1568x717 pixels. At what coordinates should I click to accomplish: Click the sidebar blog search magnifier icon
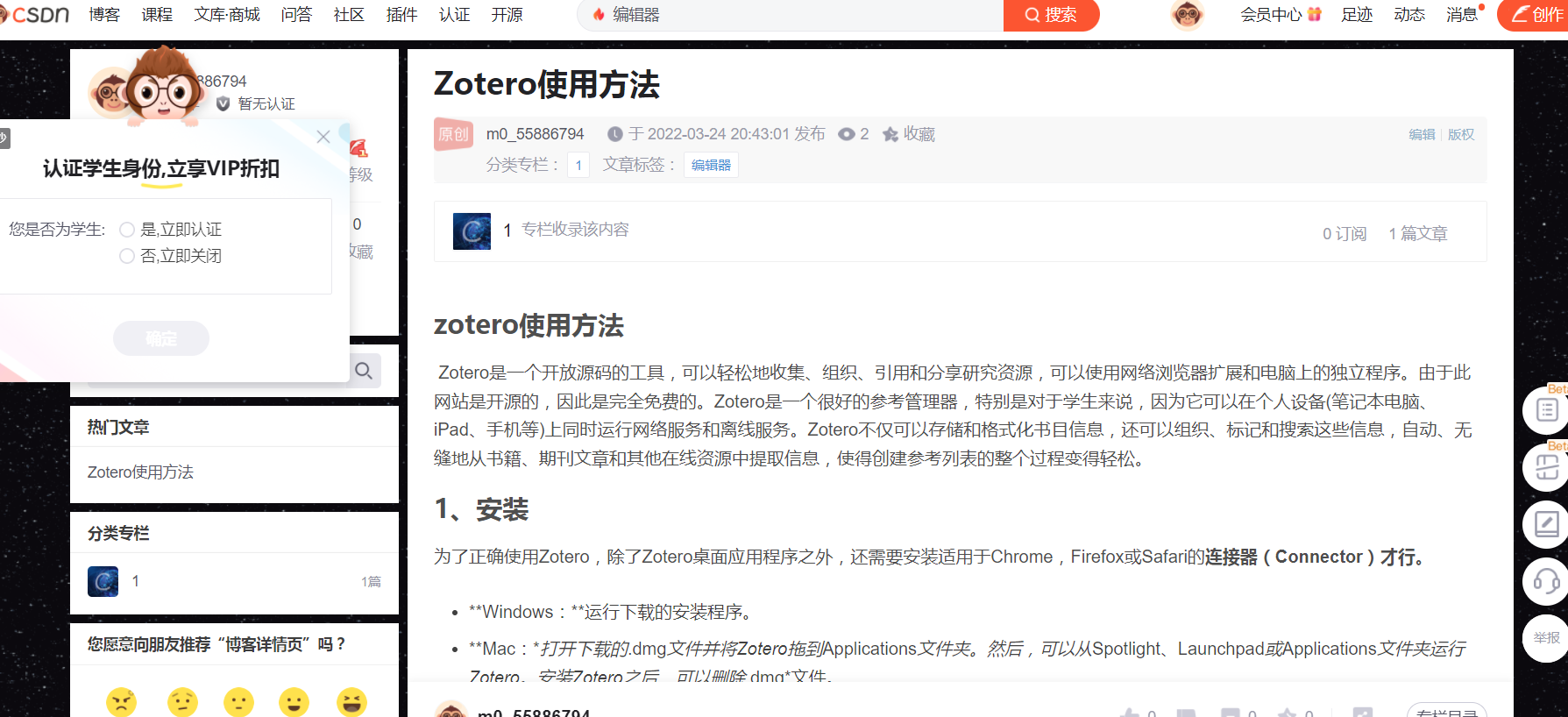[x=364, y=371]
